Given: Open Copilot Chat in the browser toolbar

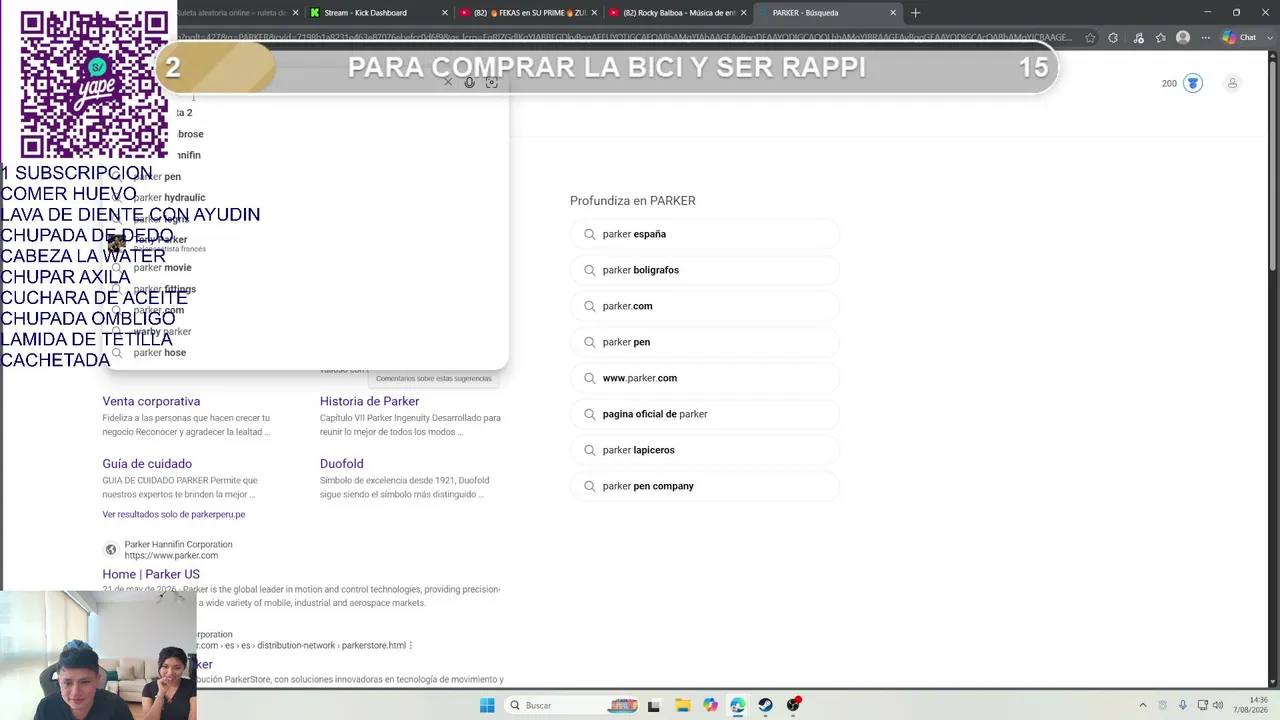Looking at the screenshot, I should pyautogui.click(x=1240, y=38).
